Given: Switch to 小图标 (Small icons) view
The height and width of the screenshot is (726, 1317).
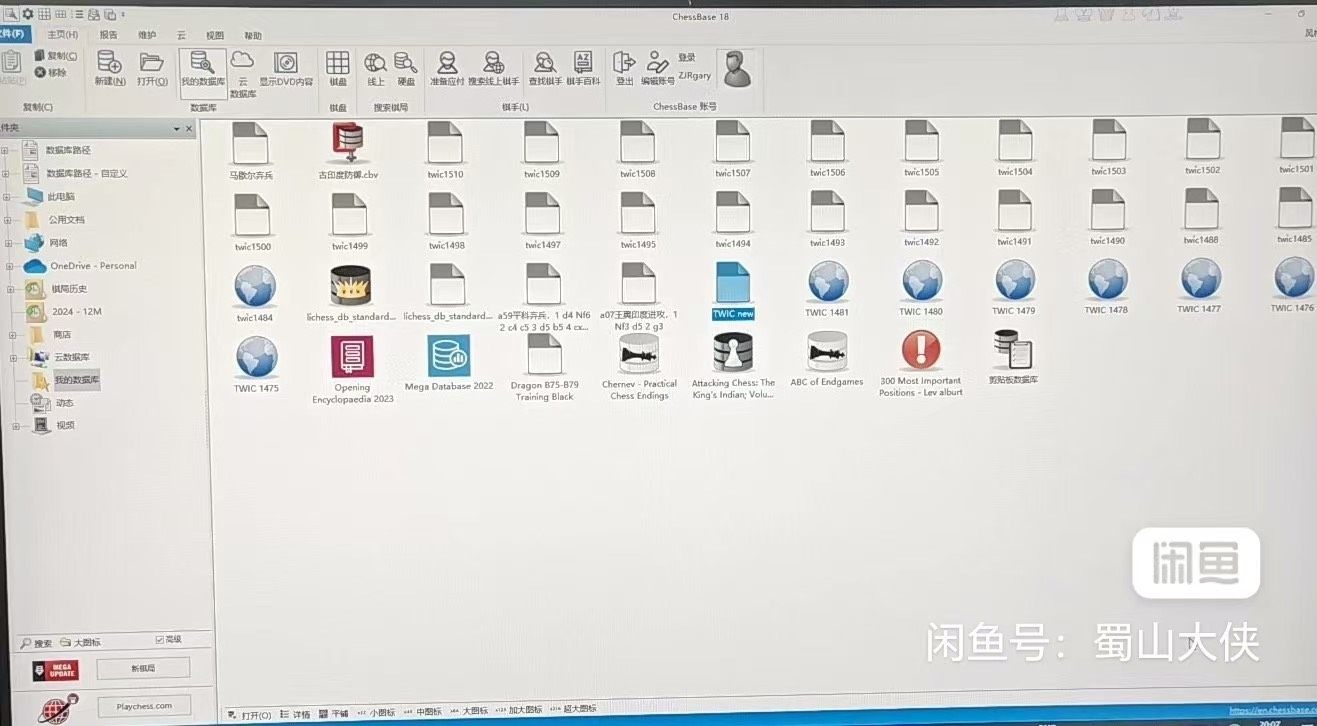Looking at the screenshot, I should pyautogui.click(x=376, y=713).
